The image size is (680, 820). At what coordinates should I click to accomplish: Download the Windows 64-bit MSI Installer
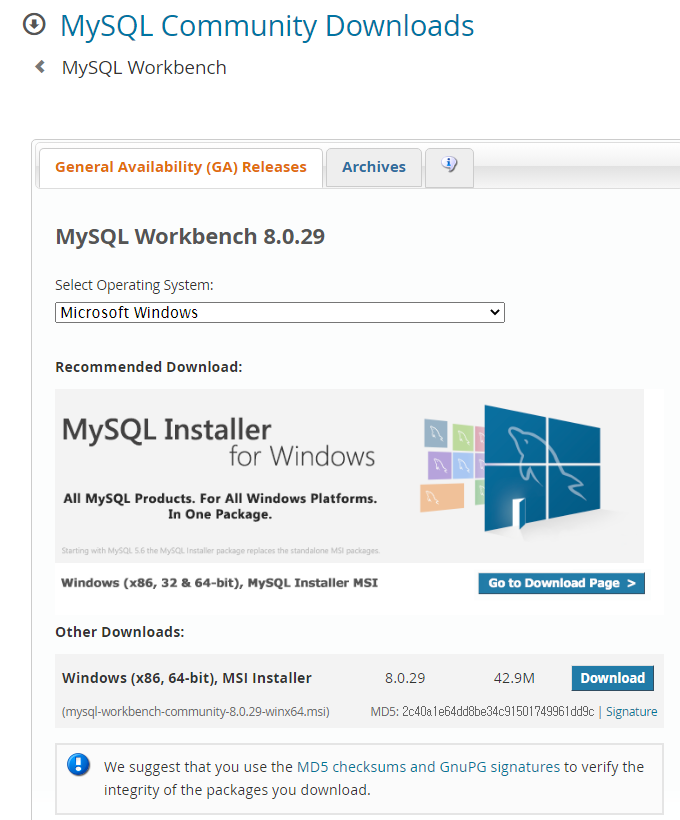click(x=612, y=678)
